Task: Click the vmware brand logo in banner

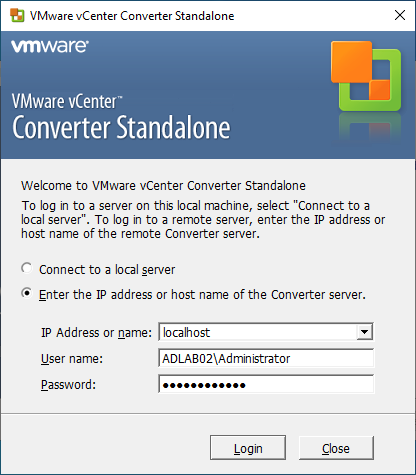Action: 50,46
